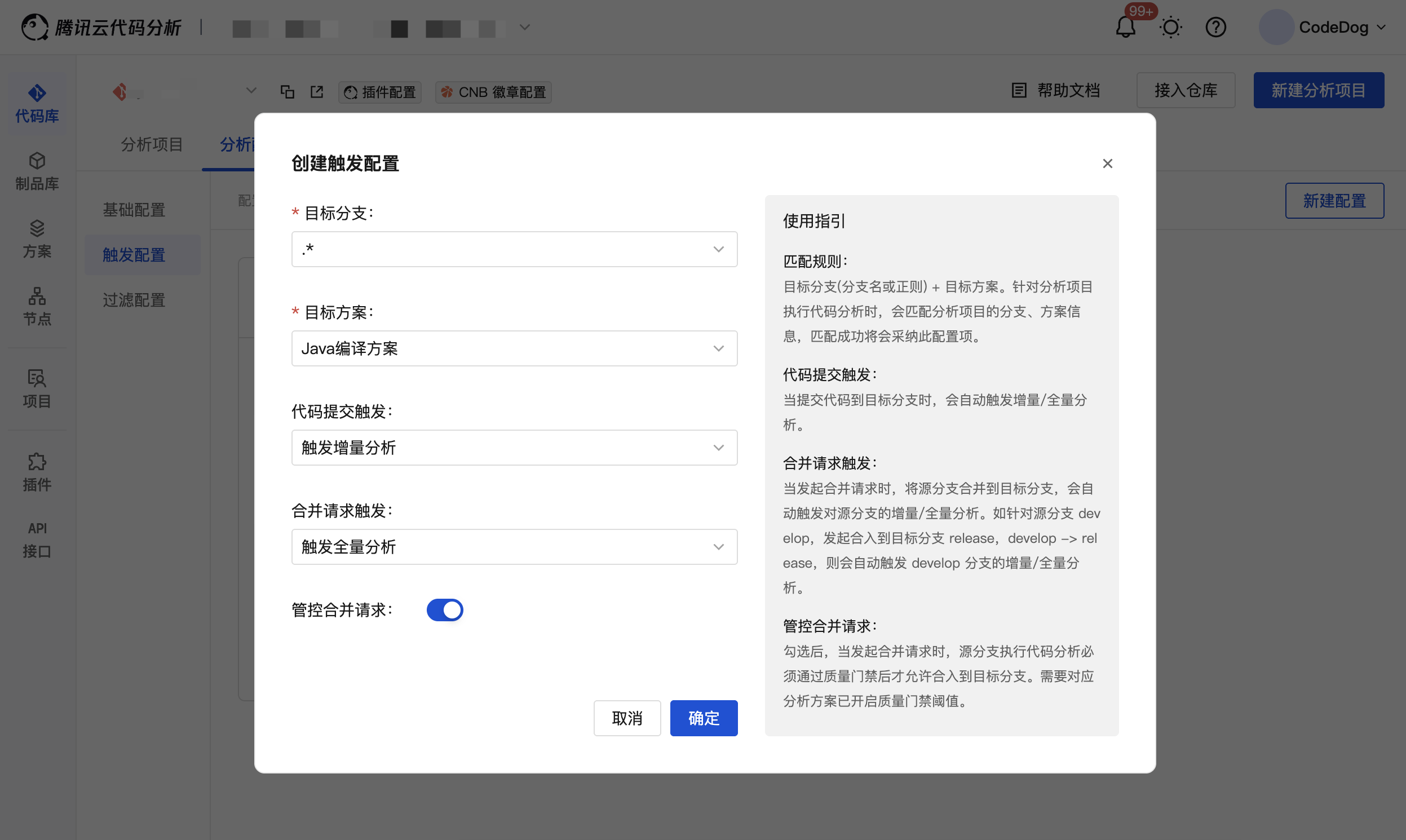This screenshot has width=1406, height=840.
Task: Open 制品库 in the sidebar
Action: click(x=37, y=171)
